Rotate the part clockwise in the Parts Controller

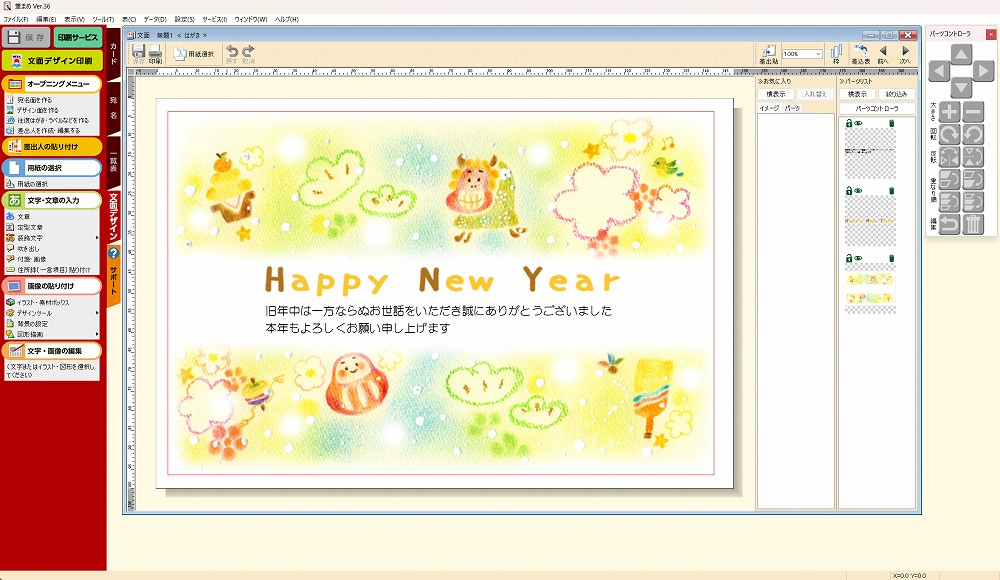949,134
